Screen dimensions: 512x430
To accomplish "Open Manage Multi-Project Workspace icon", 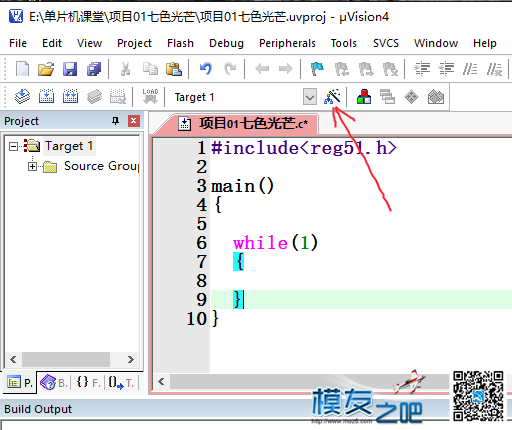I will 387,97.
